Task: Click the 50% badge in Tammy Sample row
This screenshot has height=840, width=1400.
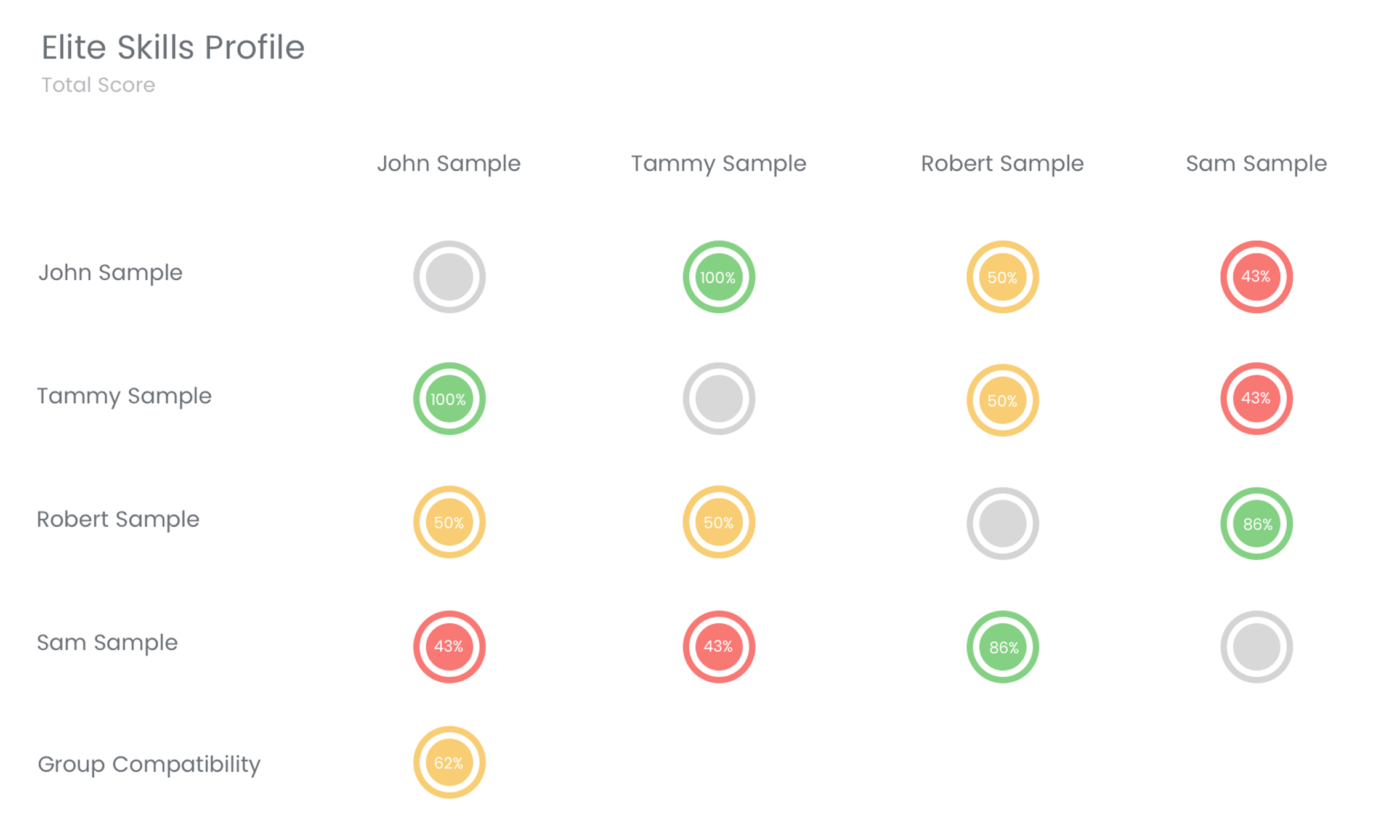Action: click(x=1002, y=400)
